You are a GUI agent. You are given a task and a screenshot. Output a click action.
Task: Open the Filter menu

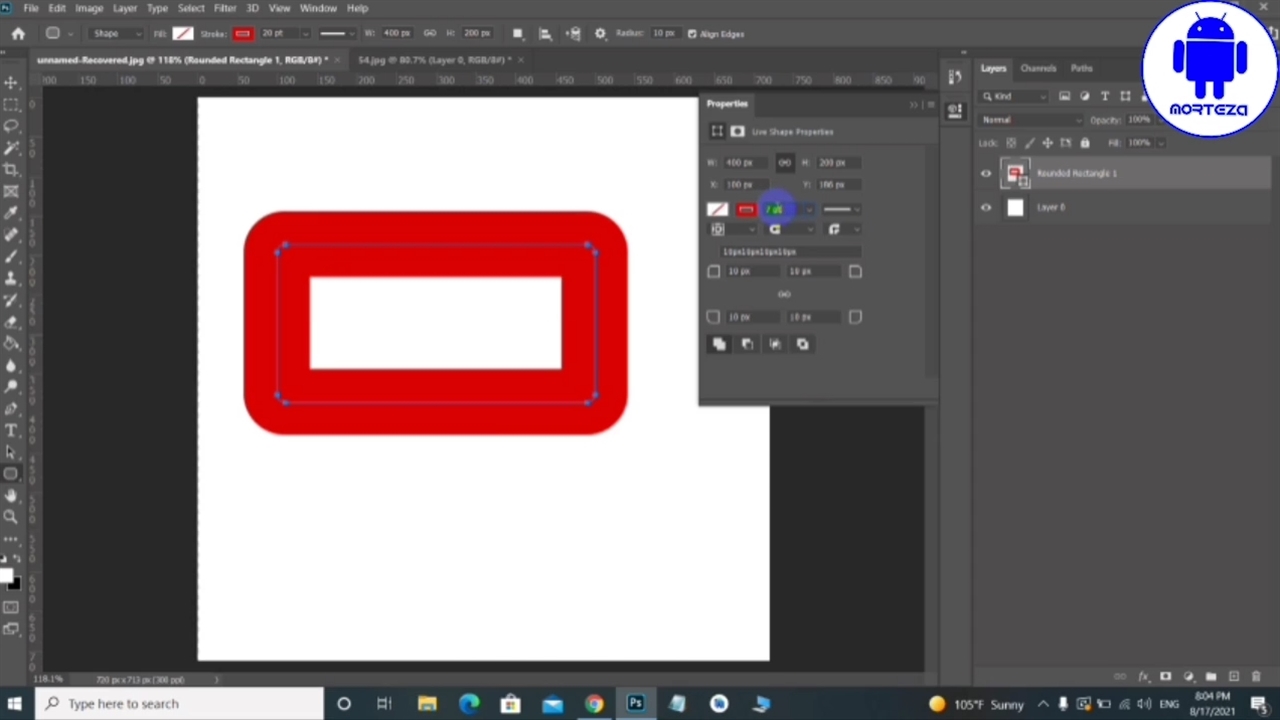coord(224,8)
